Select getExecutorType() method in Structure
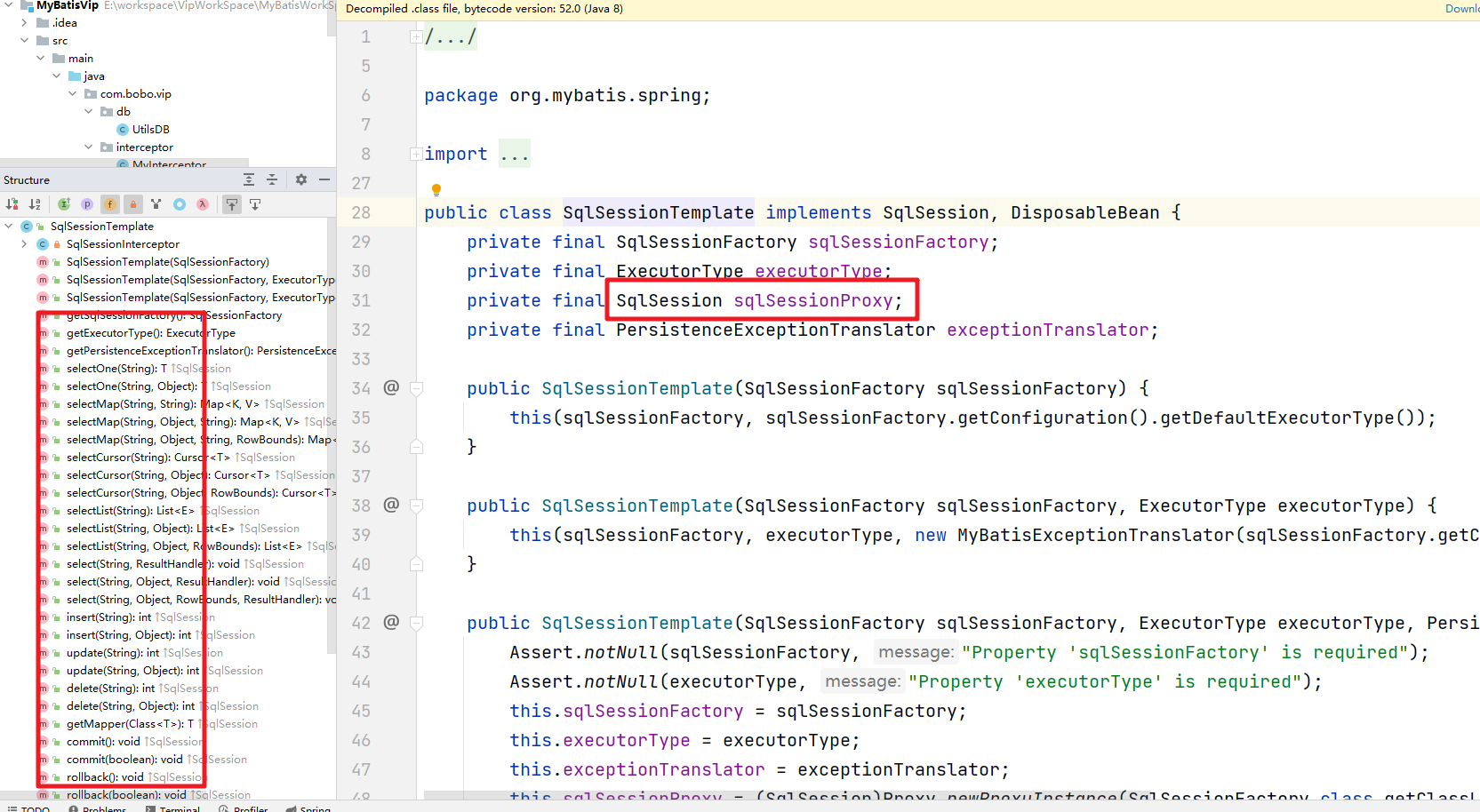 tap(150, 333)
